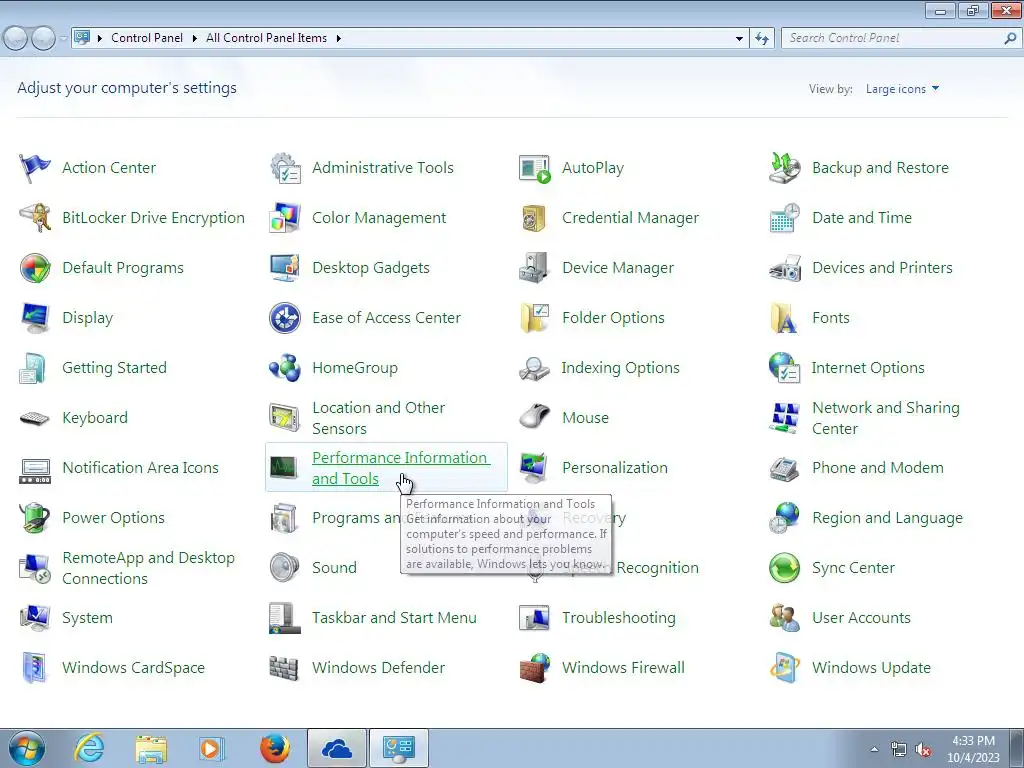Viewport: 1024px width, 768px height.
Task: Open the Windows Update icon
Action: click(x=784, y=668)
